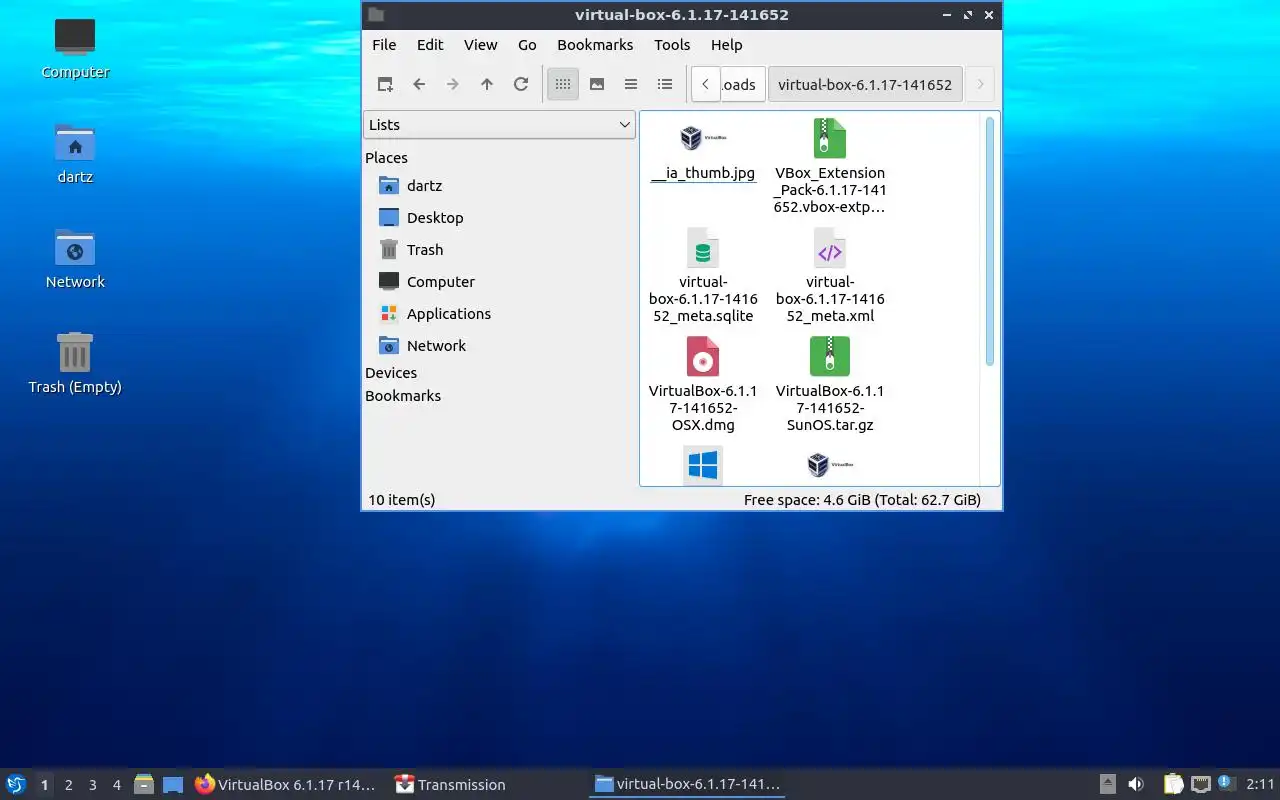Select the SunOS.tar.gz archive icon
Viewport: 1280px width, 800px height.
tap(830, 357)
